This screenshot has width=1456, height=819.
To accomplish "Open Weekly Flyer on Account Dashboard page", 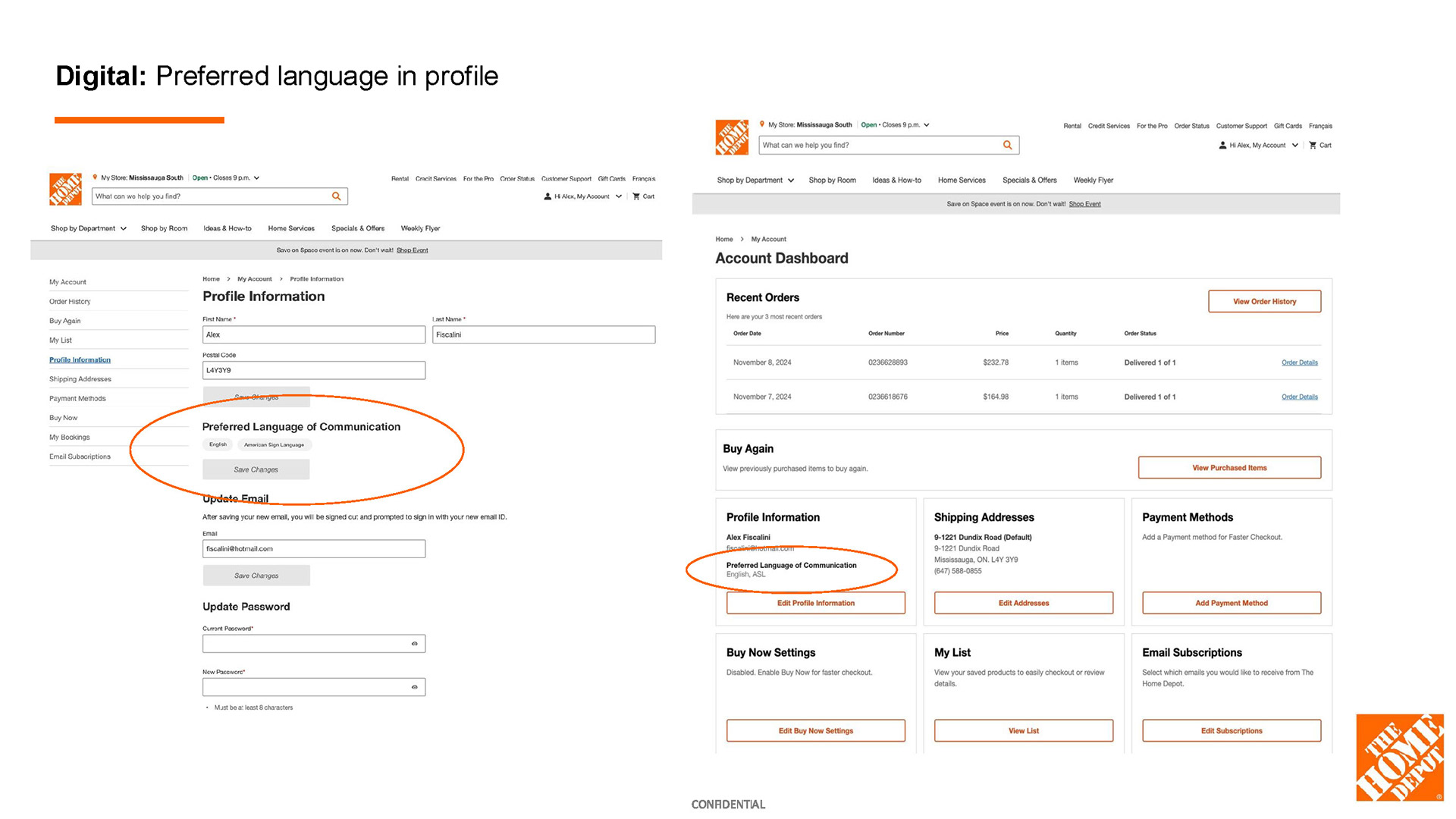I will click(x=1093, y=180).
